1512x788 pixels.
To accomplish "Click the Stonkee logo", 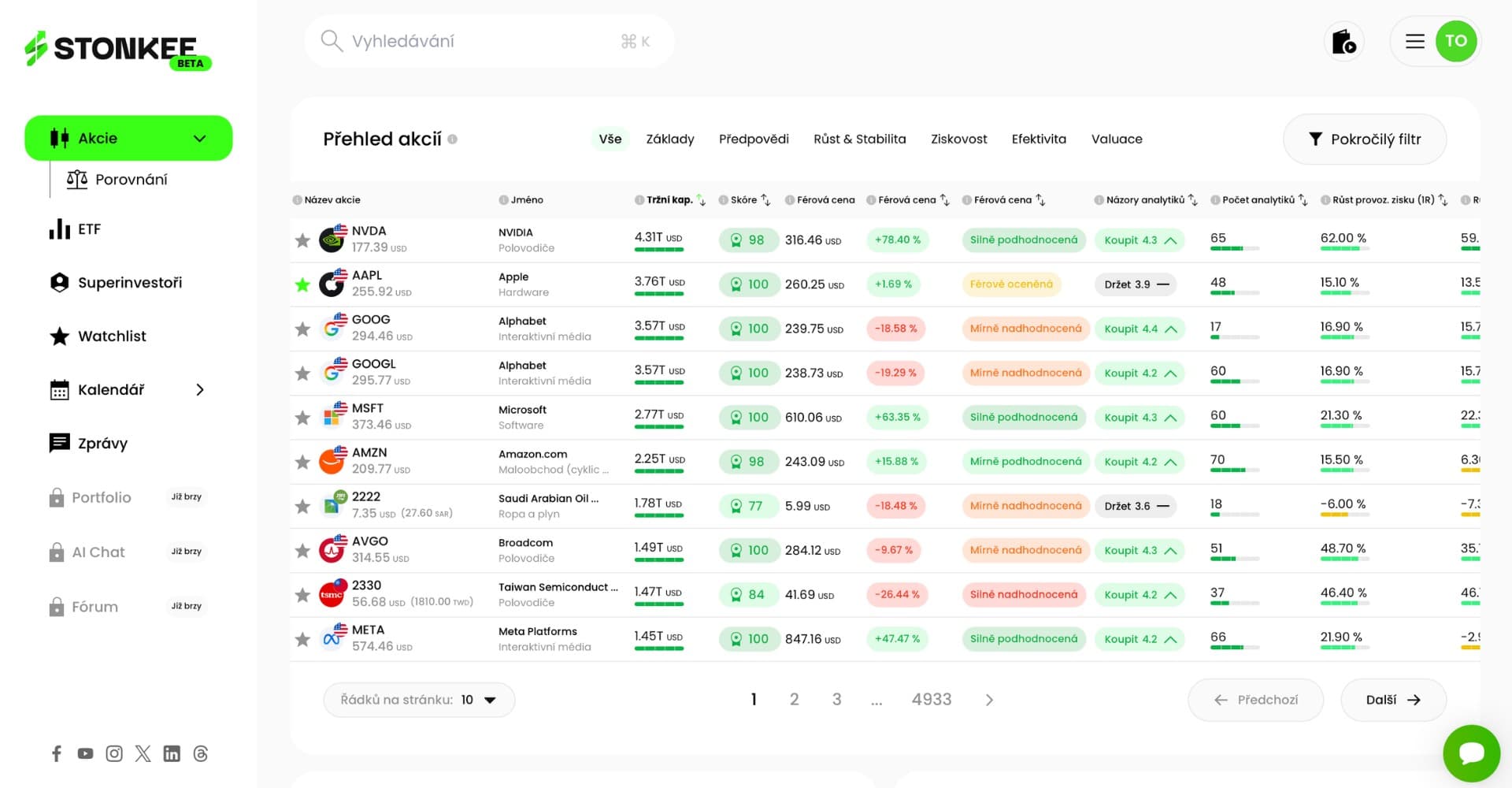I will (118, 50).
